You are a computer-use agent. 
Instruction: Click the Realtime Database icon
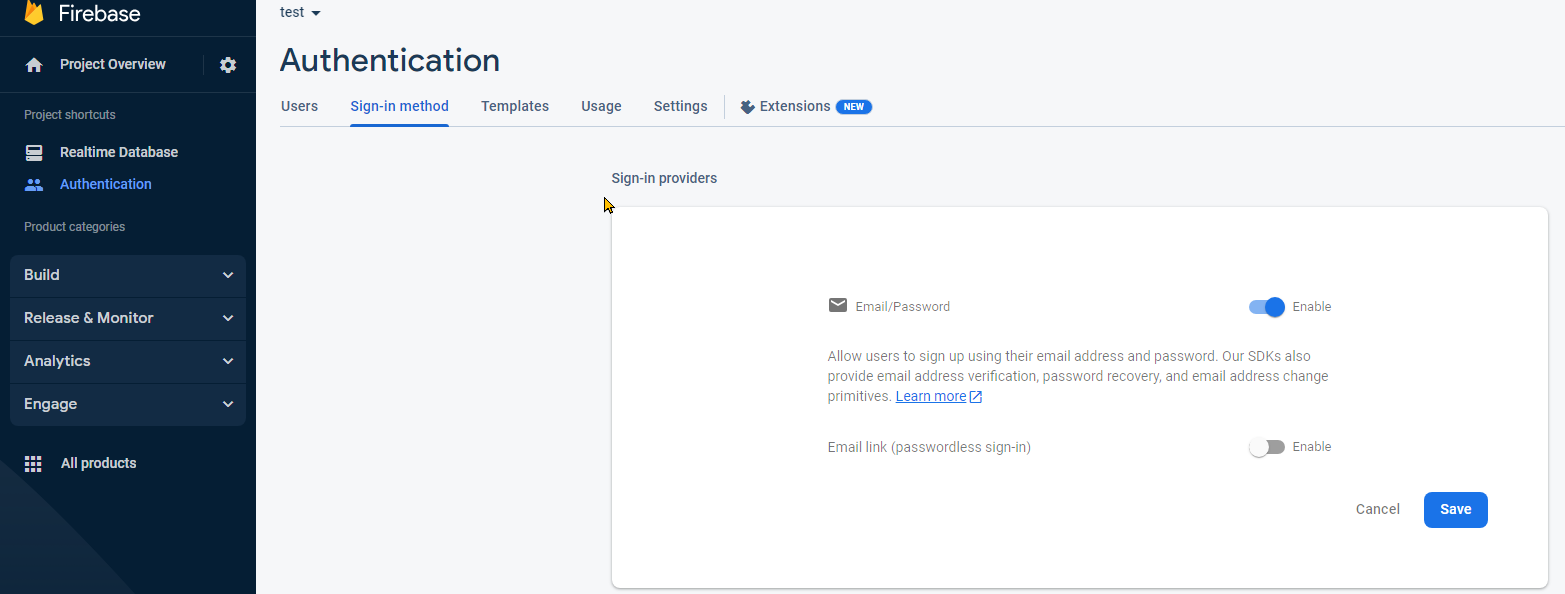point(34,153)
